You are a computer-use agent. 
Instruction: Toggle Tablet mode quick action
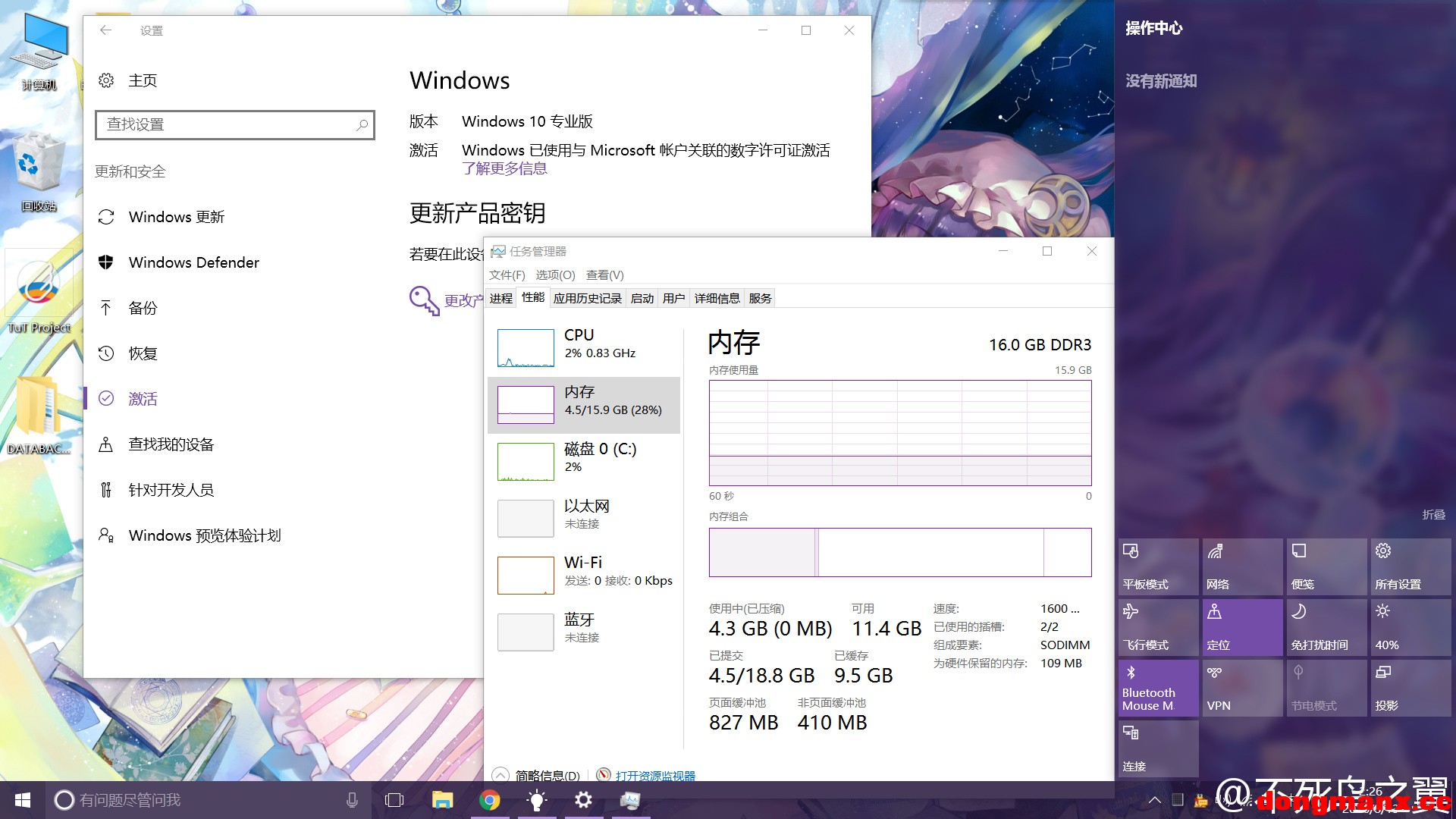pyautogui.click(x=1158, y=566)
